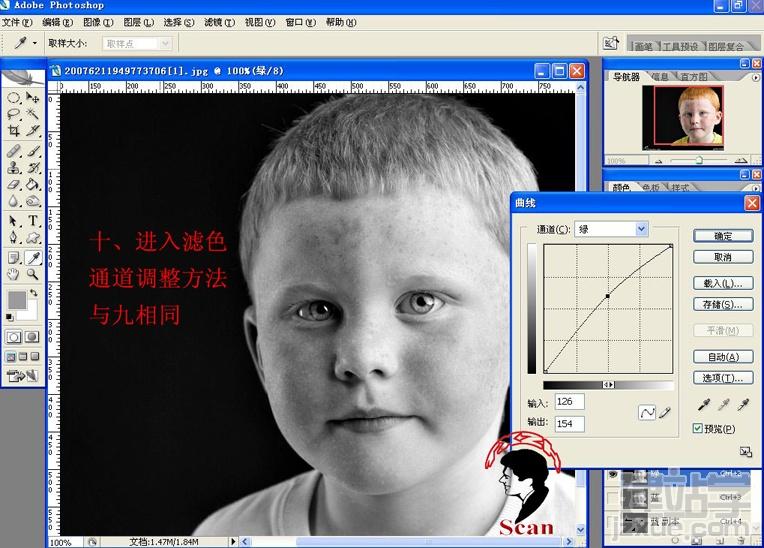Expand the Curves dialog grid size
Viewport: 764px width, 548px height.
pyautogui.click(x=745, y=452)
